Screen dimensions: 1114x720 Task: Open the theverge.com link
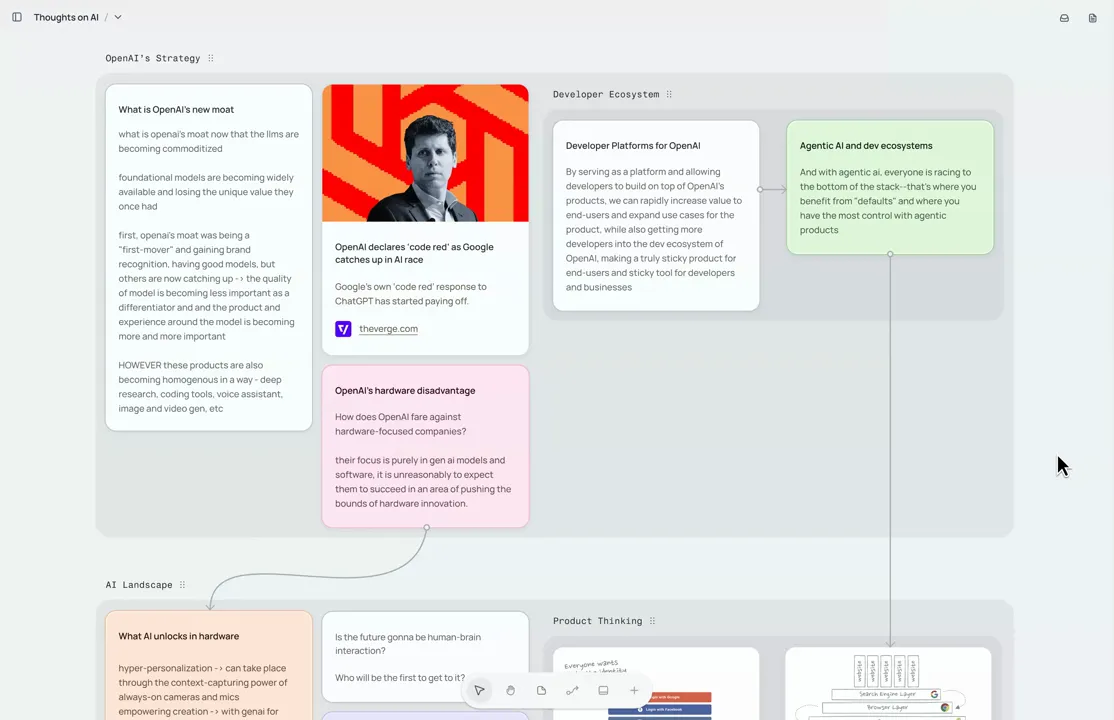click(x=388, y=328)
